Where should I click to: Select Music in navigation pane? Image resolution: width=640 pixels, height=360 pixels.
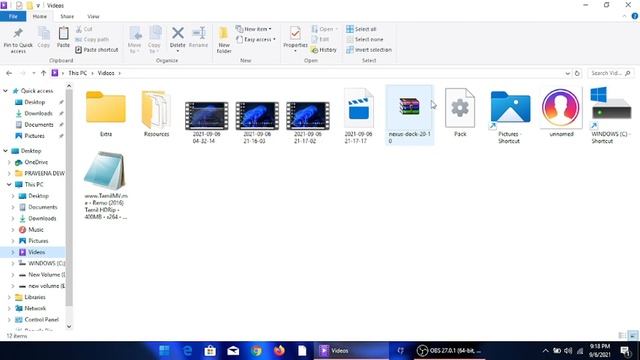click(36, 229)
